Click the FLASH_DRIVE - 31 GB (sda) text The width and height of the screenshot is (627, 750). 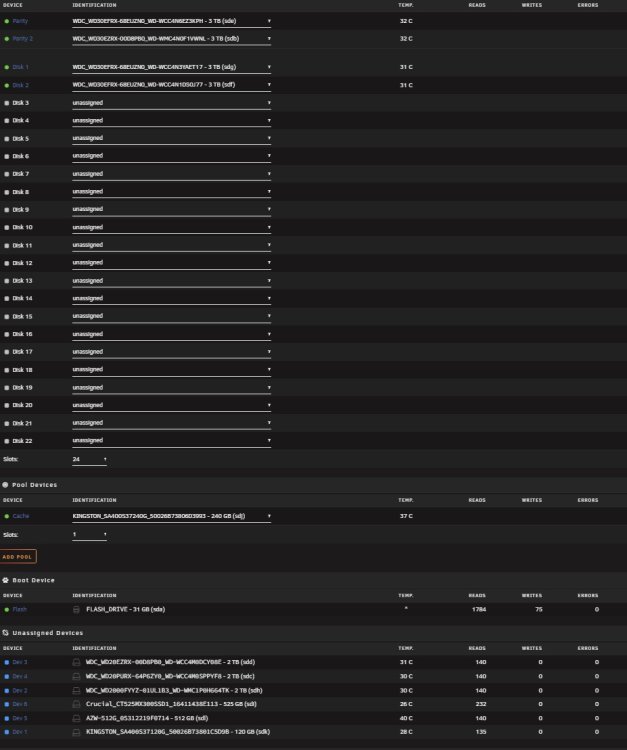point(125,609)
